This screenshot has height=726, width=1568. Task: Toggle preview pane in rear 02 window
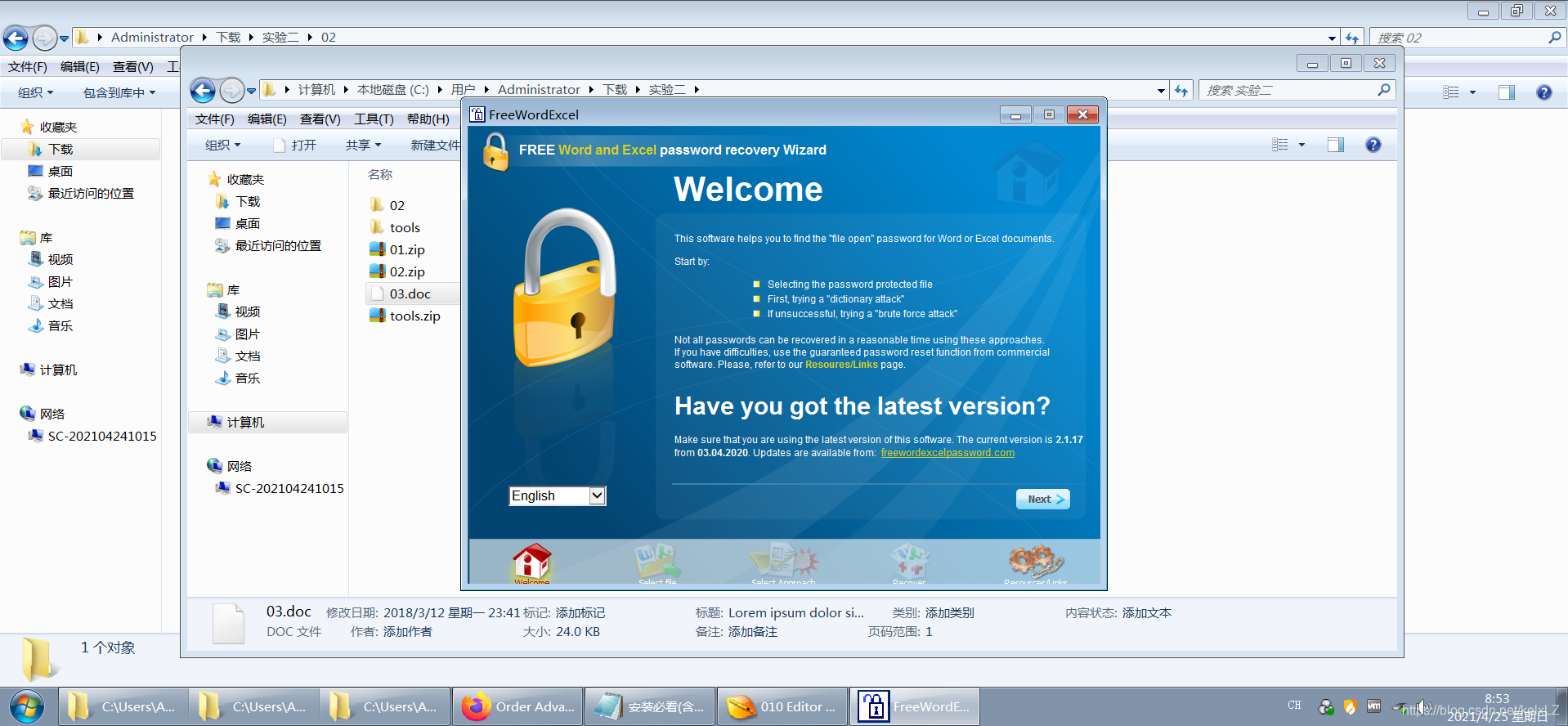1507,92
